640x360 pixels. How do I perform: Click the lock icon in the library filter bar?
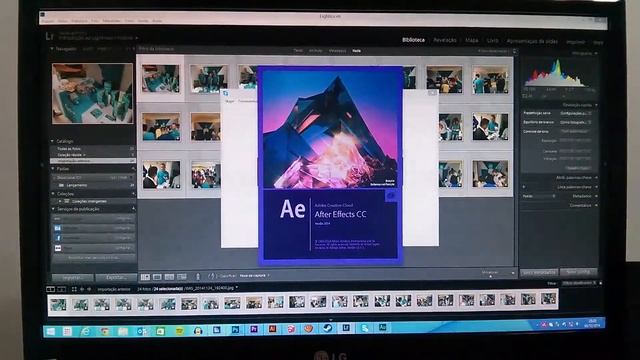click(x=514, y=51)
